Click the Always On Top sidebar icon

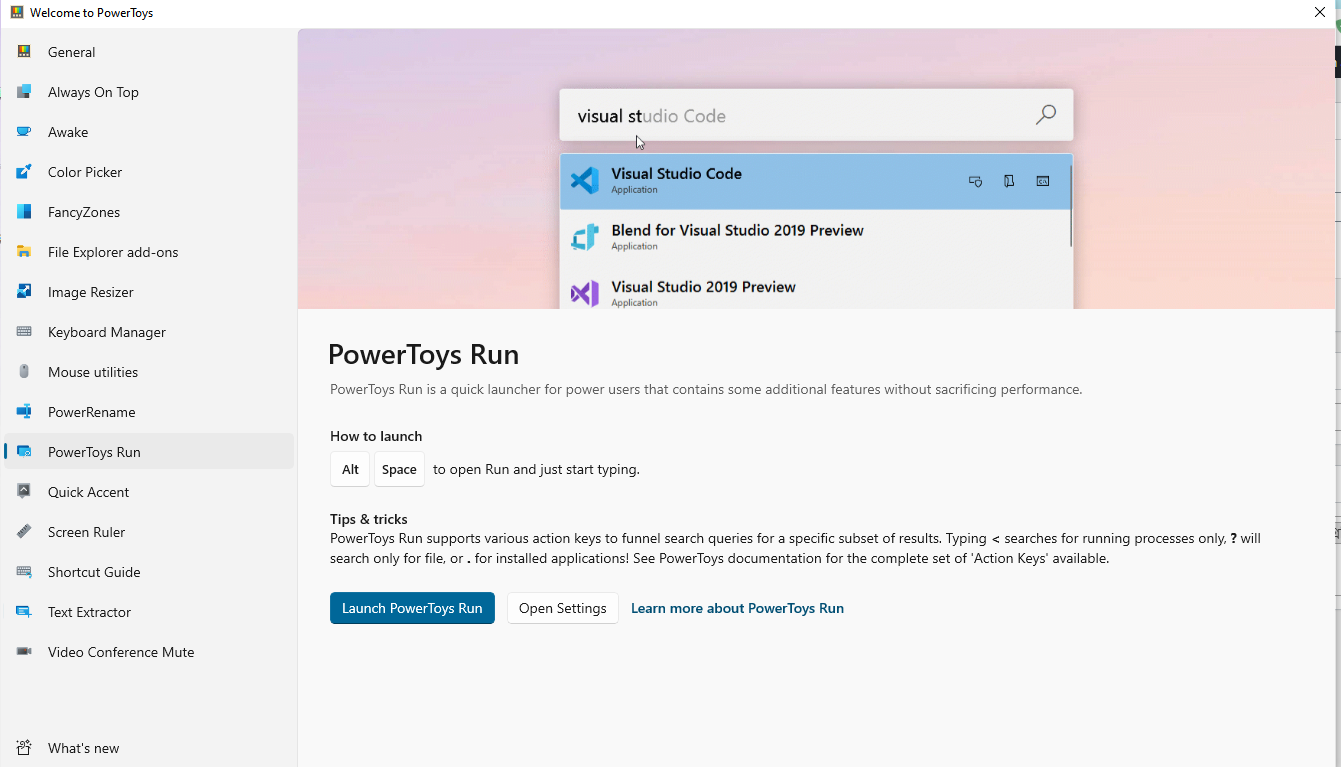(24, 92)
